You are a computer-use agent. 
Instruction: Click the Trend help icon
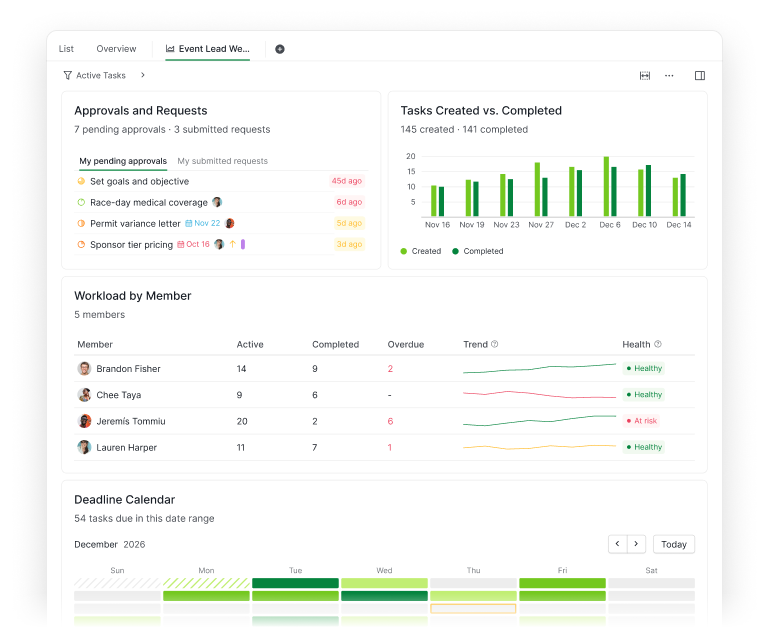pyautogui.click(x=495, y=344)
